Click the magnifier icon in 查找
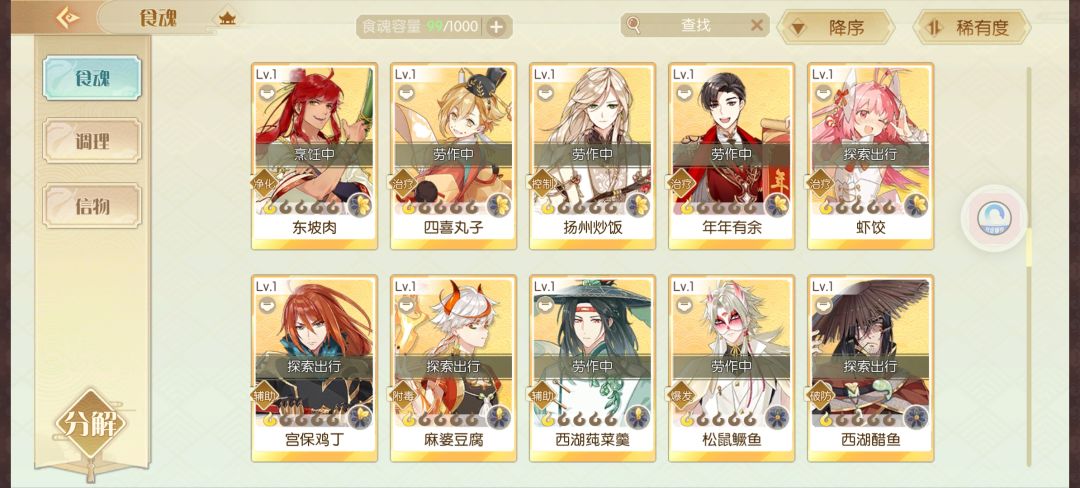 (x=633, y=25)
